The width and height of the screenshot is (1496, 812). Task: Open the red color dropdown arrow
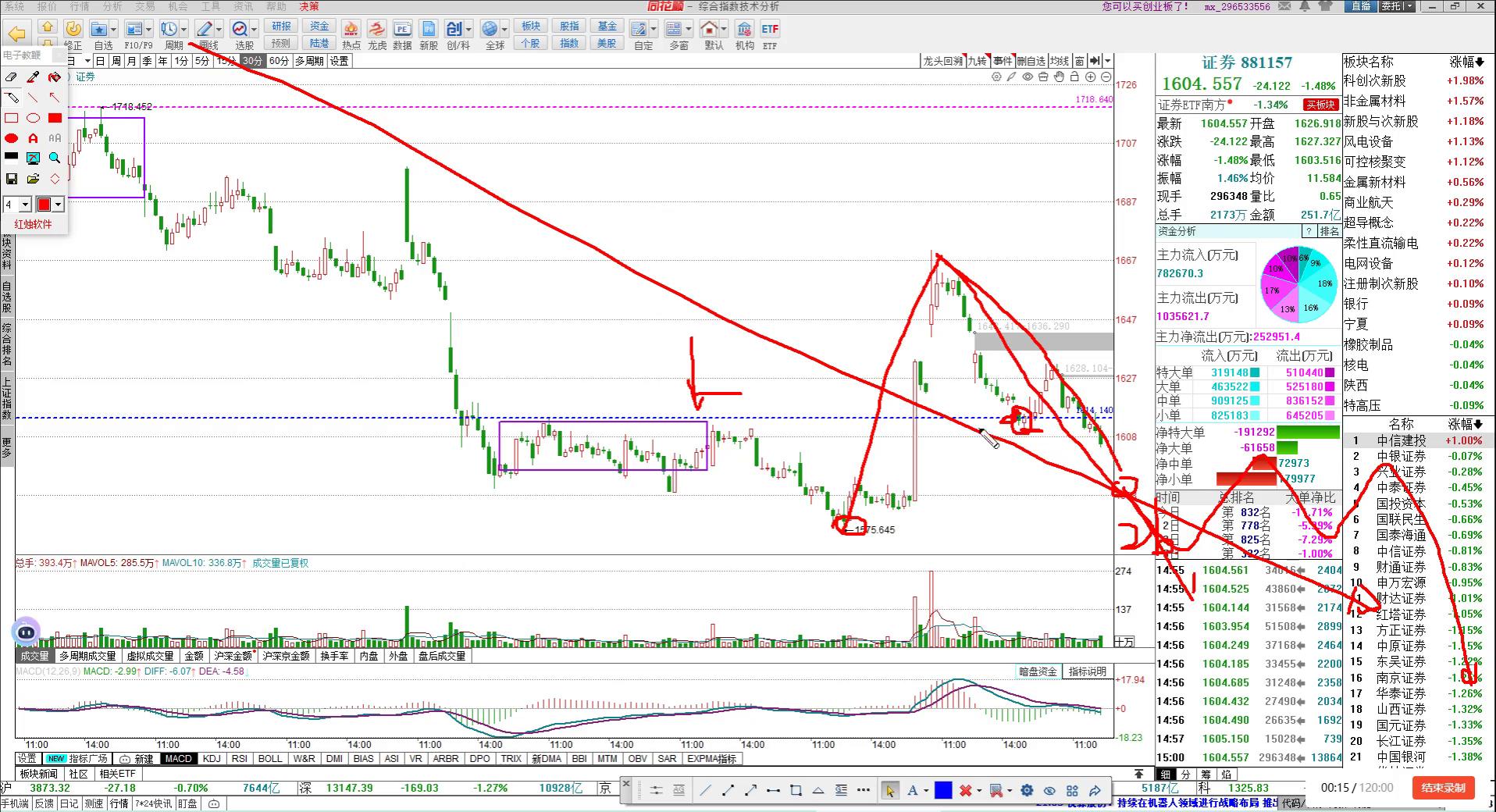[59, 205]
